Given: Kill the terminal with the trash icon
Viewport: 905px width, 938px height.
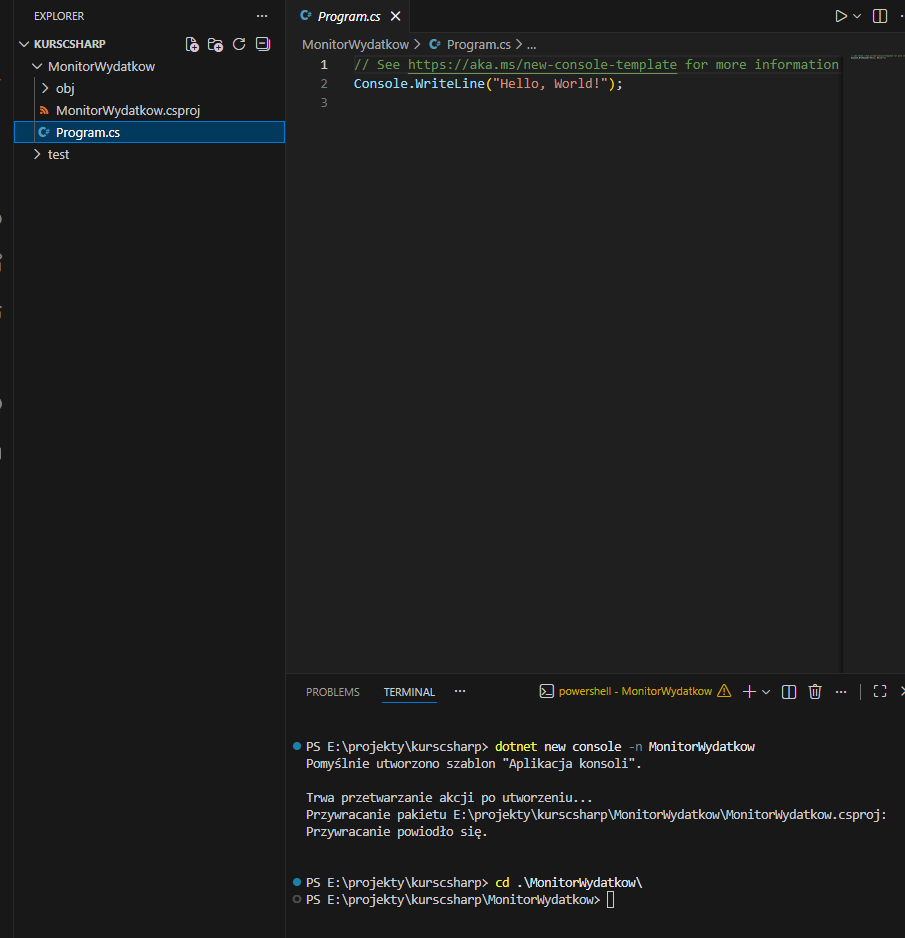Looking at the screenshot, I should pyautogui.click(x=815, y=691).
